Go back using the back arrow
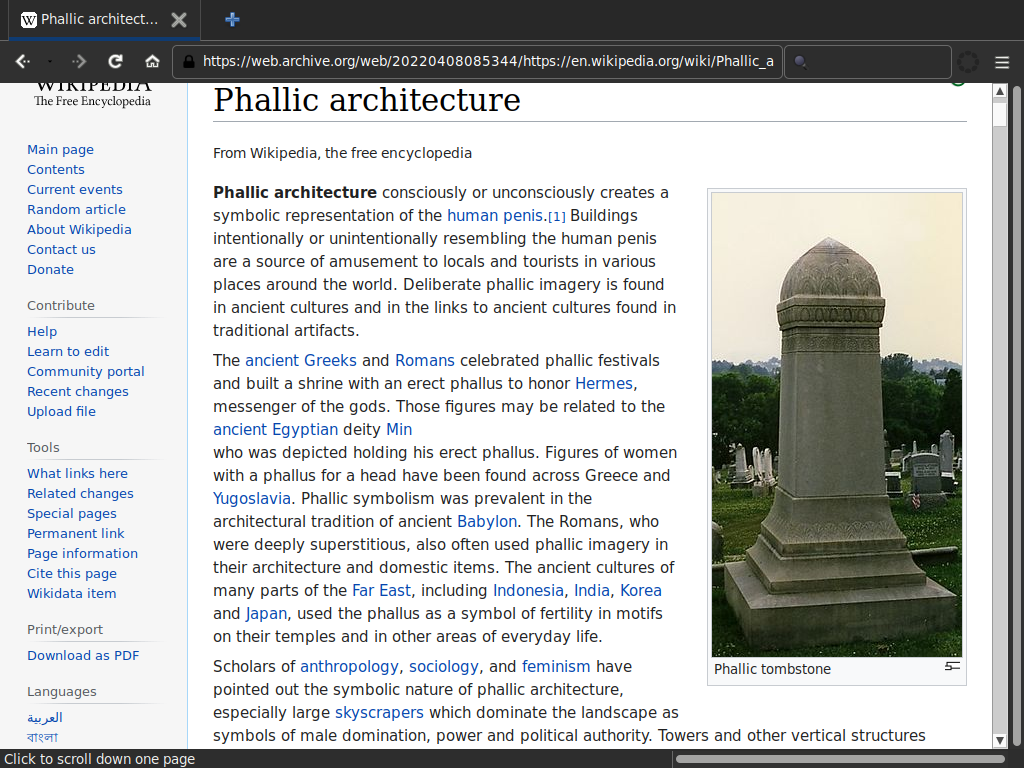The height and width of the screenshot is (768, 1024). 22,61
